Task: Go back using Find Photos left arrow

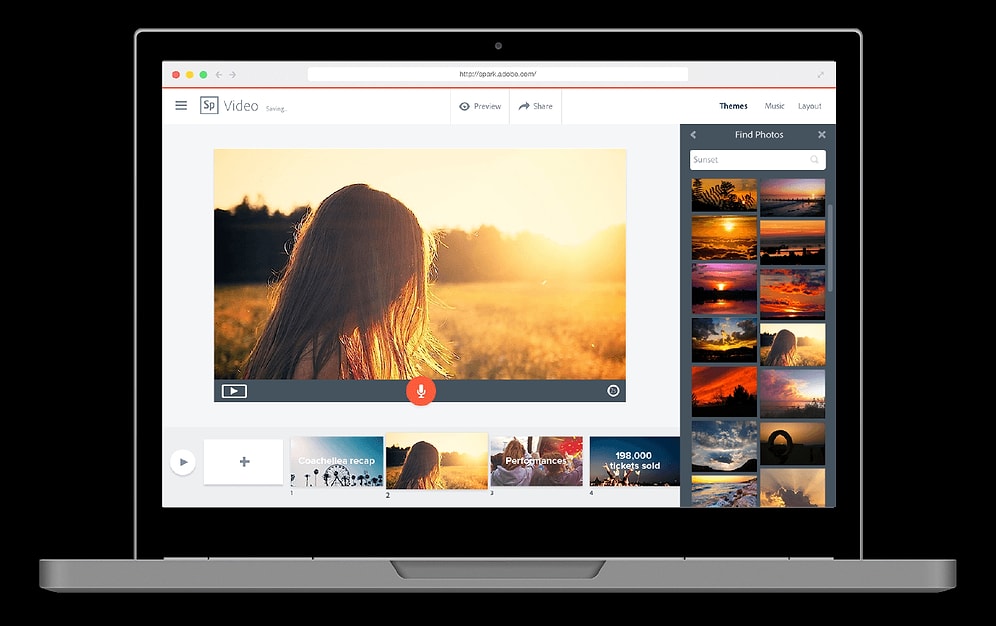Action: [x=693, y=135]
